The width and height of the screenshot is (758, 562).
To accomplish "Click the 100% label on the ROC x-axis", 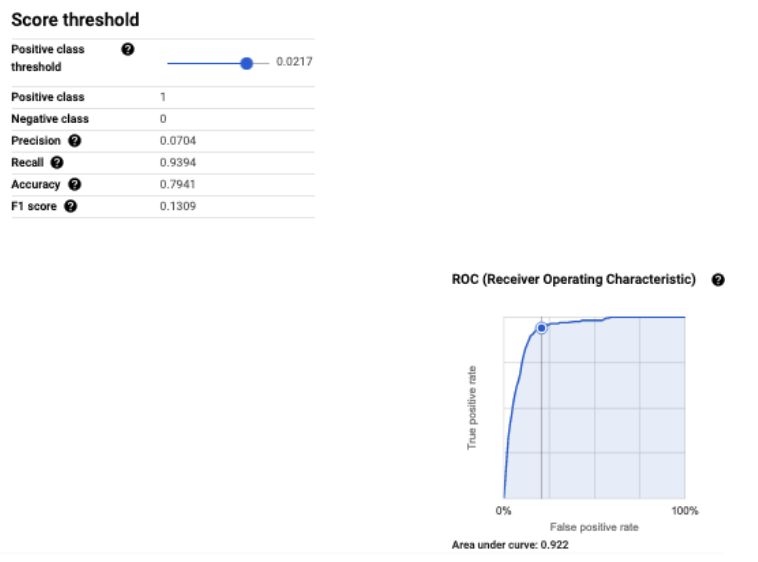I will [x=685, y=511].
